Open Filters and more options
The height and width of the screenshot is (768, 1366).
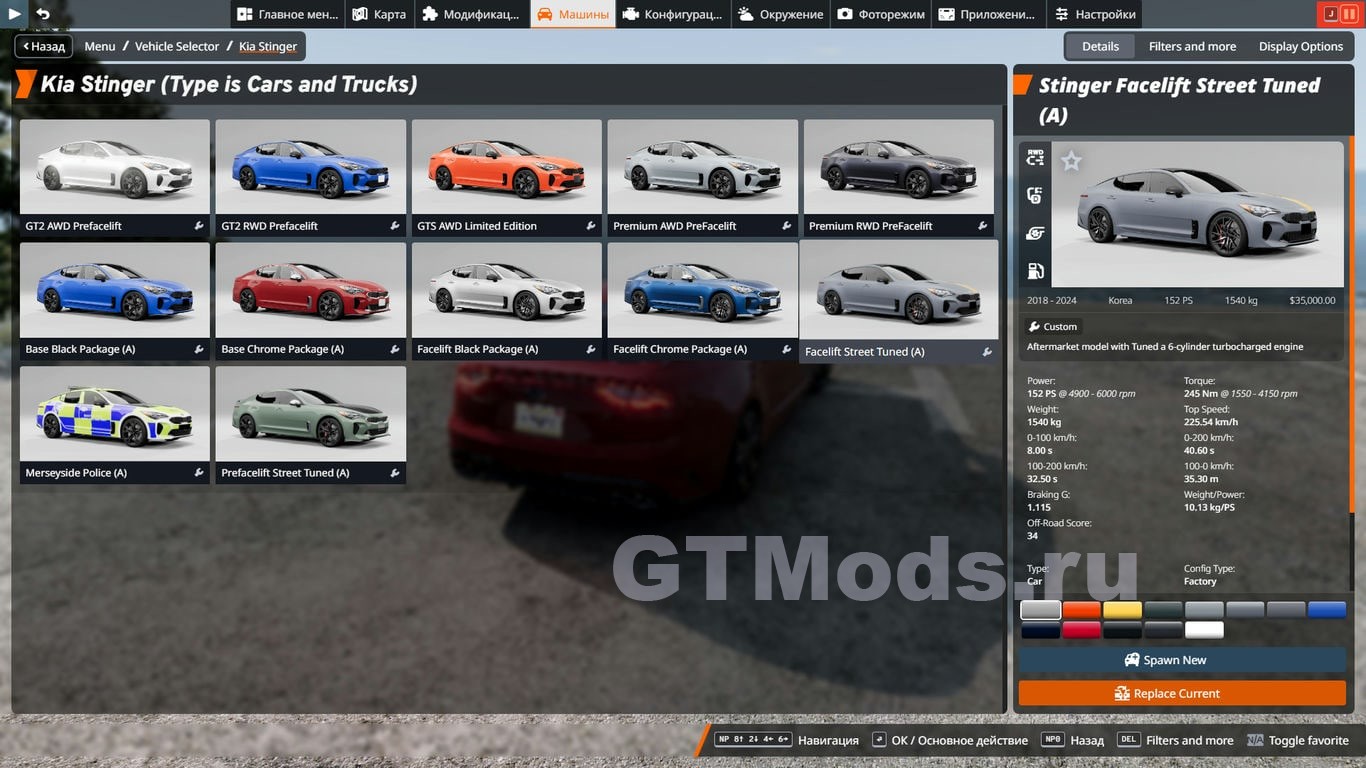(x=1192, y=46)
